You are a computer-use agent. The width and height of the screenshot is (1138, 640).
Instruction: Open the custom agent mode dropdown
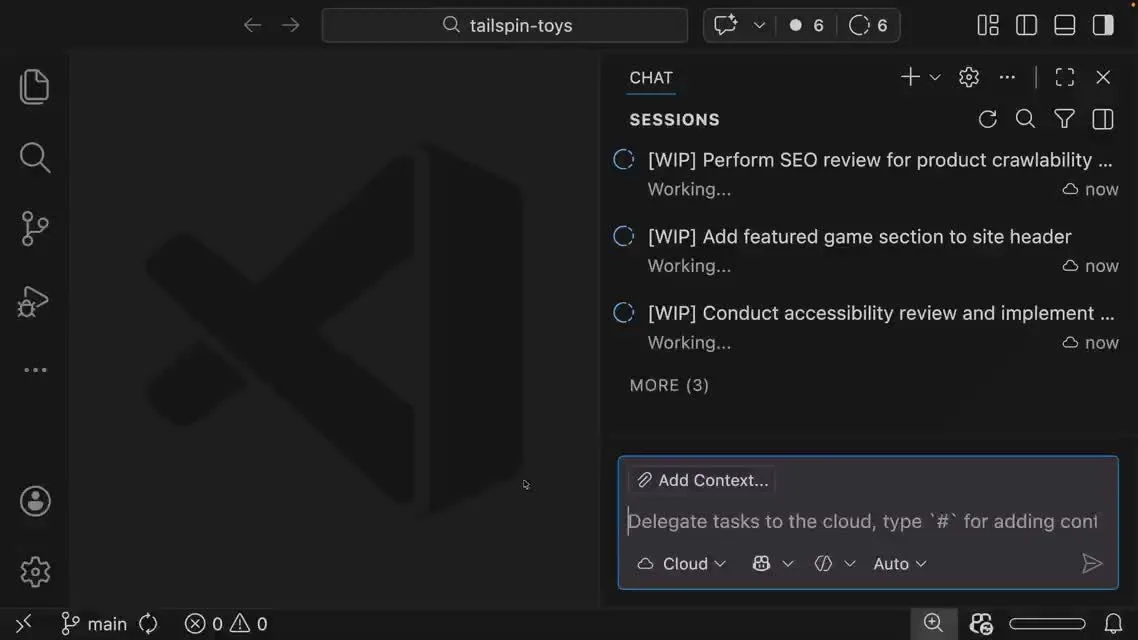pyautogui.click(x=835, y=564)
